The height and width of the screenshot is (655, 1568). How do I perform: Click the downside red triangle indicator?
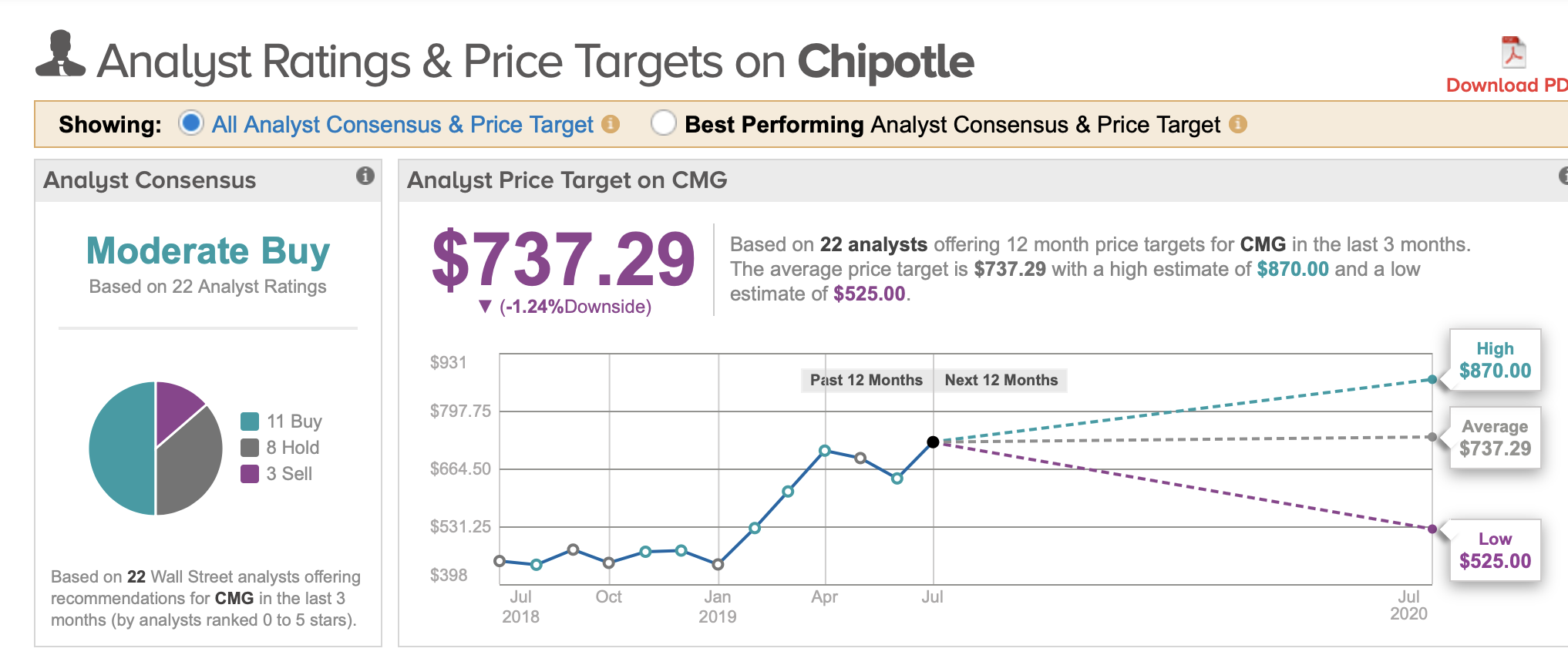(484, 305)
